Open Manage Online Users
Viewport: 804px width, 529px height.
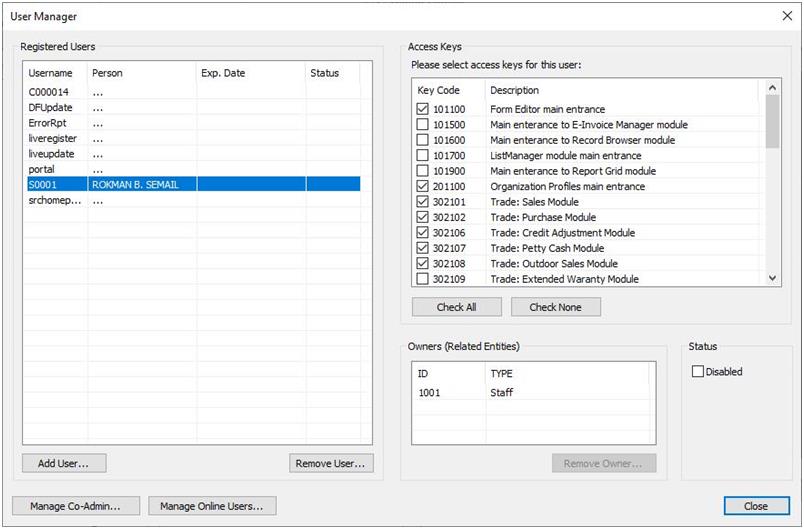click(212, 506)
